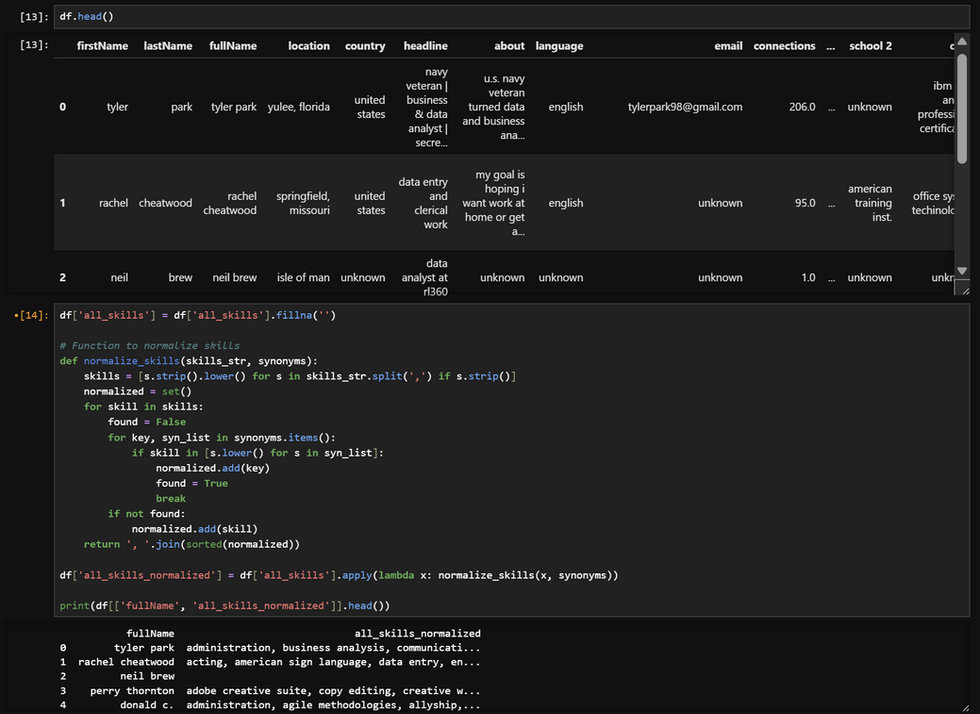Place cursor in the df.head() code line
Image resolution: width=980 pixels, height=714 pixels.
tap(83, 16)
